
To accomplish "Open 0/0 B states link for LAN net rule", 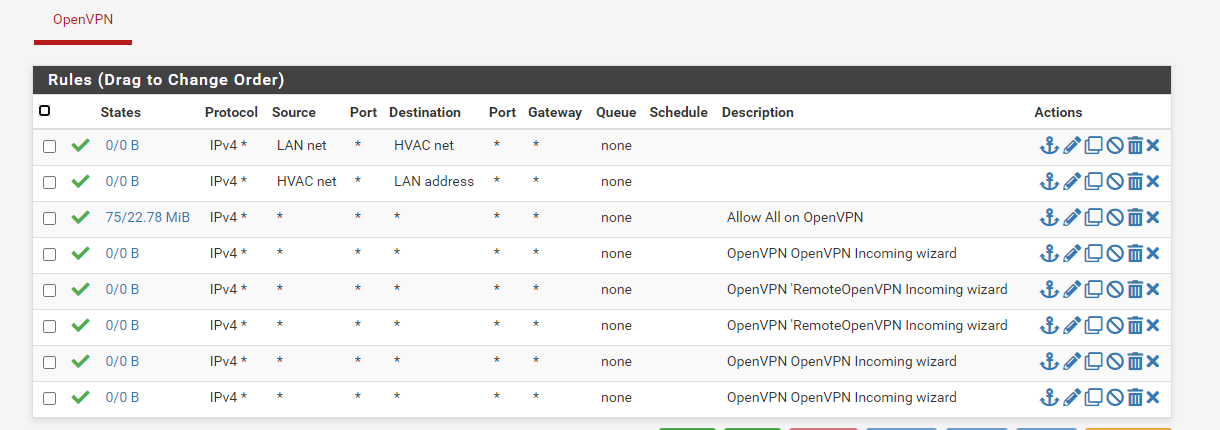I will pos(122,146).
